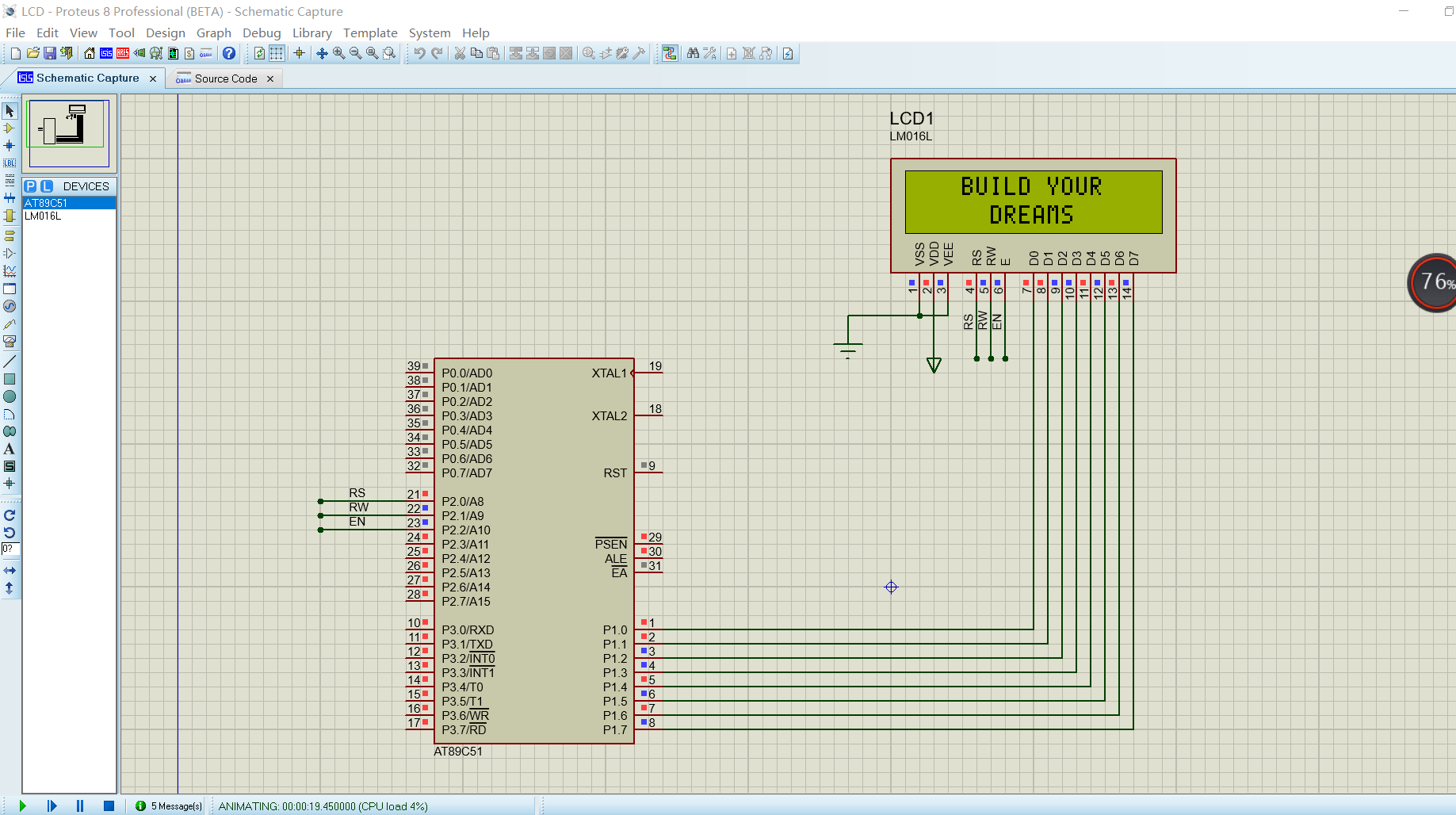1456x815 pixels.
Task: Click the Search and Tag binoculars icon
Action: coord(693,53)
